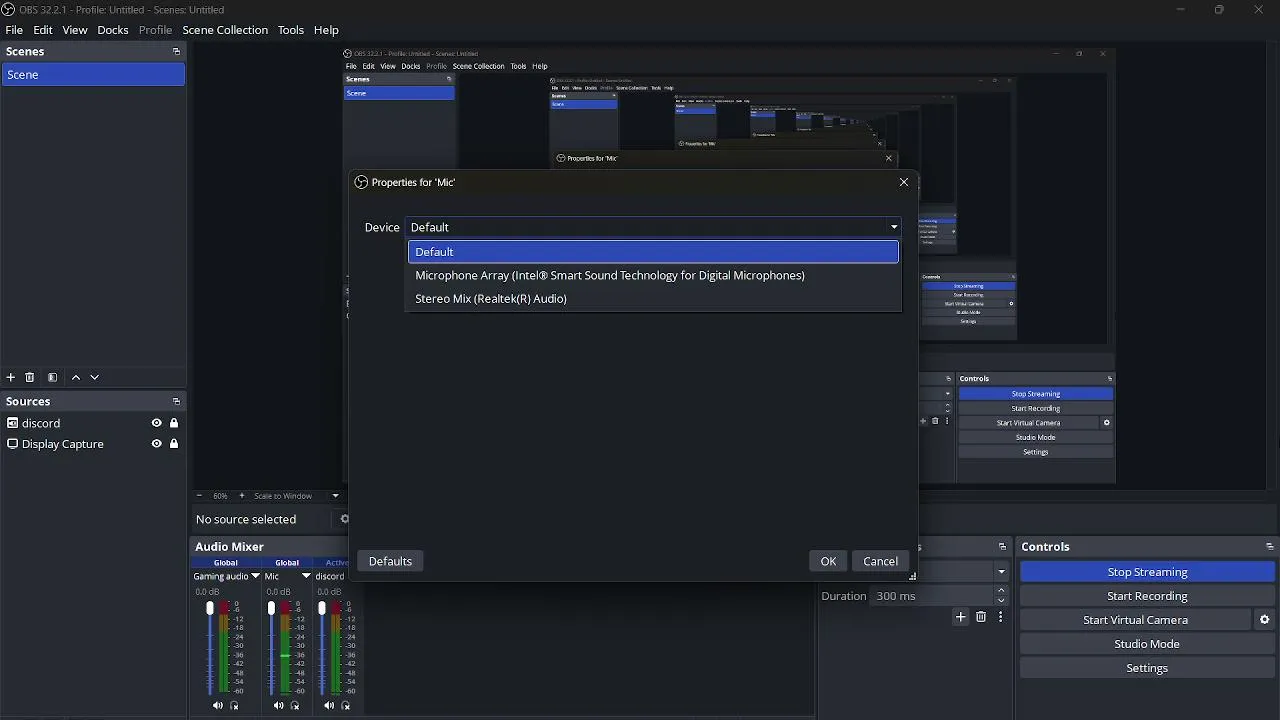Click the Display Capture source type icon
This screenshot has width=1280, height=720.
(x=12, y=444)
